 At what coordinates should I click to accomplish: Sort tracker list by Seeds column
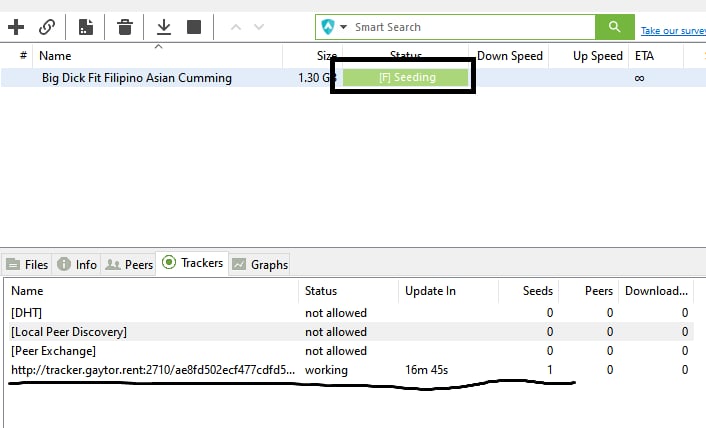538,291
